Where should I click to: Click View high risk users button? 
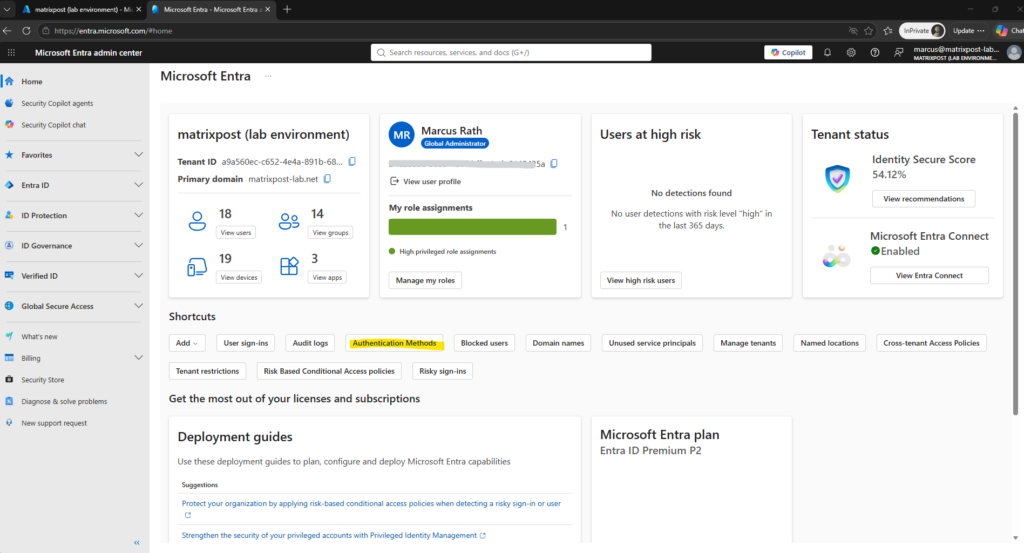641,280
